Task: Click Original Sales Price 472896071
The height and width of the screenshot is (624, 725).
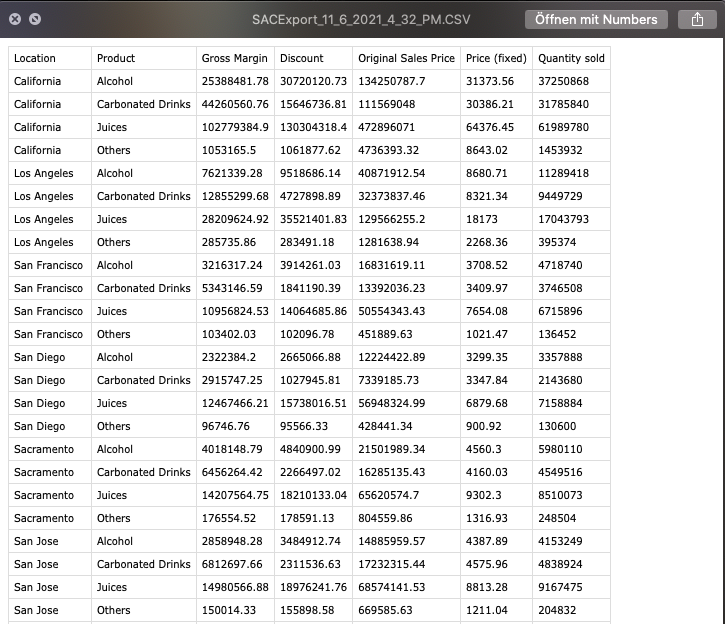Action: [x=386, y=127]
